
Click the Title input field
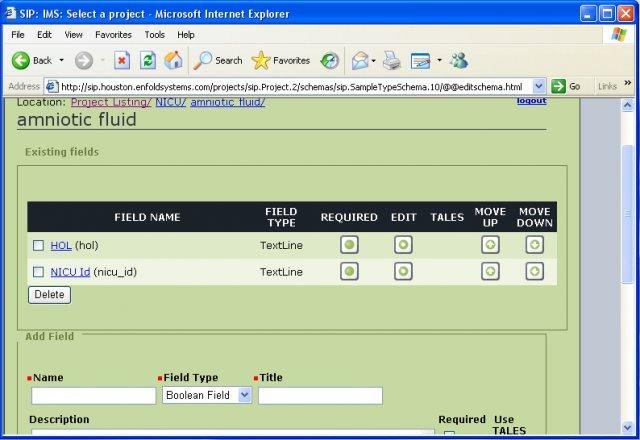[320, 396]
